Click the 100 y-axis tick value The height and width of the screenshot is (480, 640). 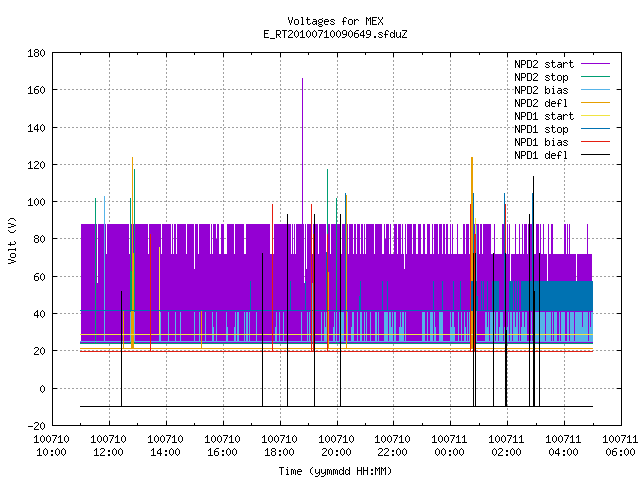pyautogui.click(x=36, y=202)
